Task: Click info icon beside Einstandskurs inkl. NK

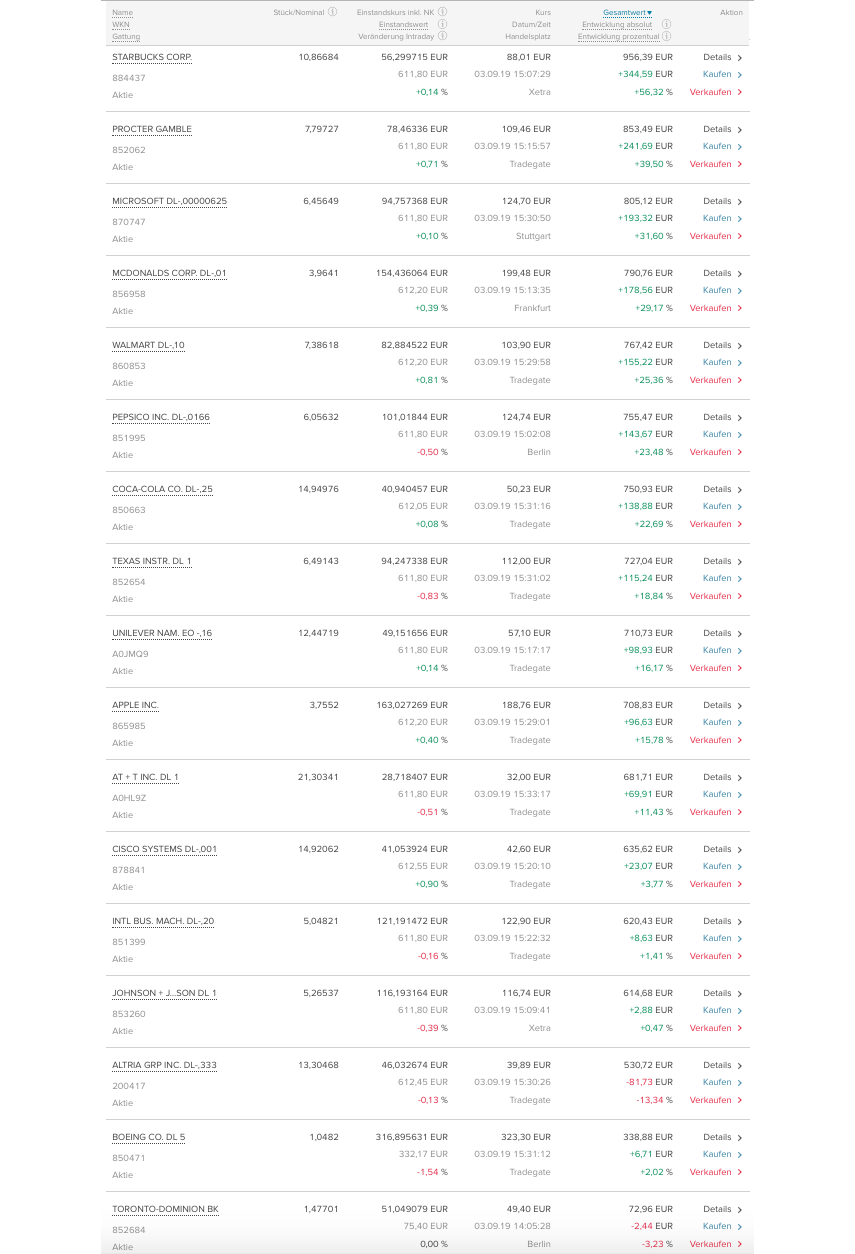Action: click(442, 12)
